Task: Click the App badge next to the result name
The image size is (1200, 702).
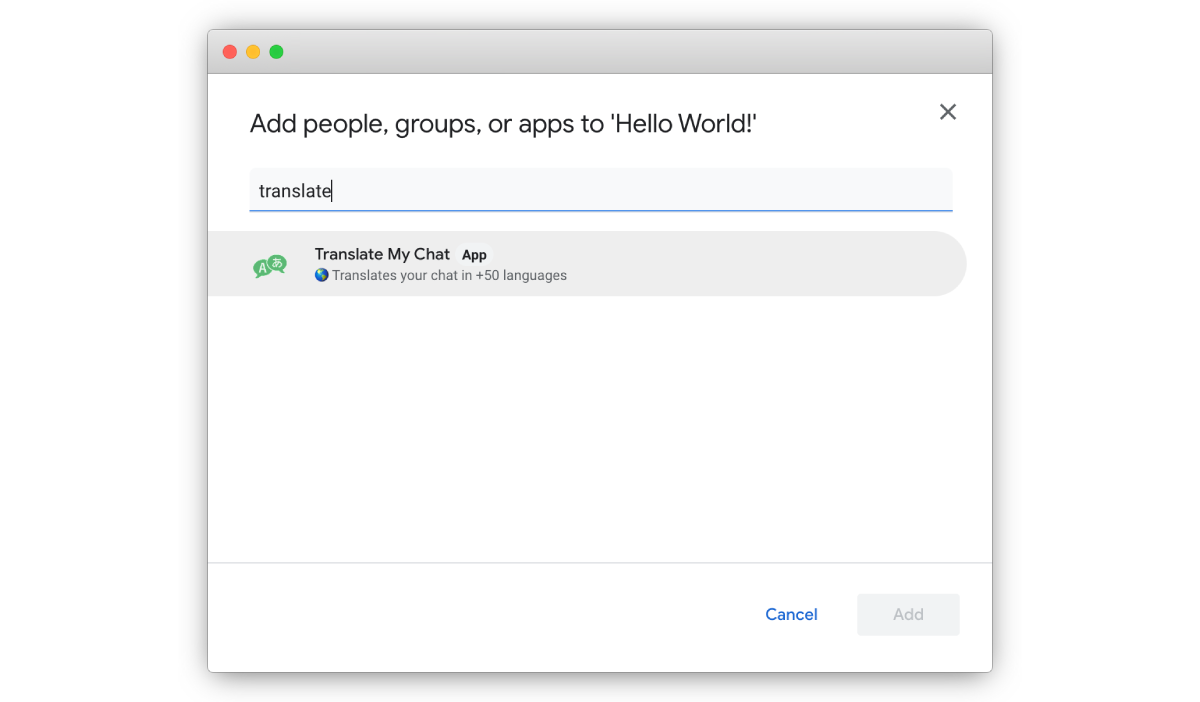Action: pos(474,255)
